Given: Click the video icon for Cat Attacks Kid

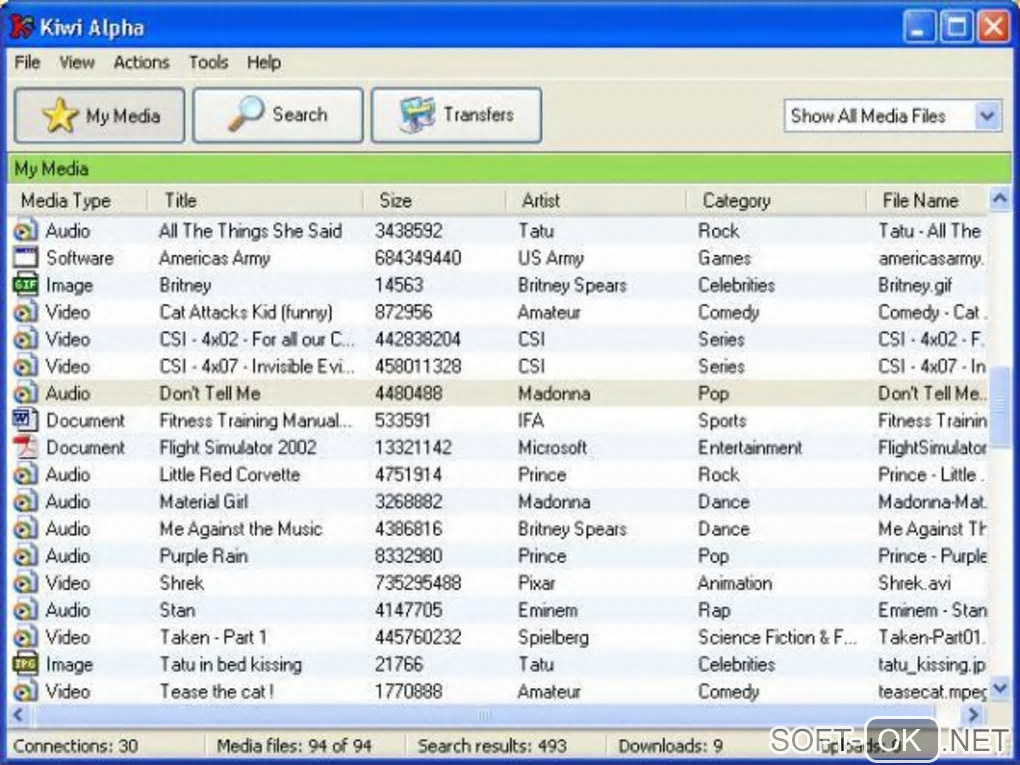Looking at the screenshot, I should coord(25,312).
